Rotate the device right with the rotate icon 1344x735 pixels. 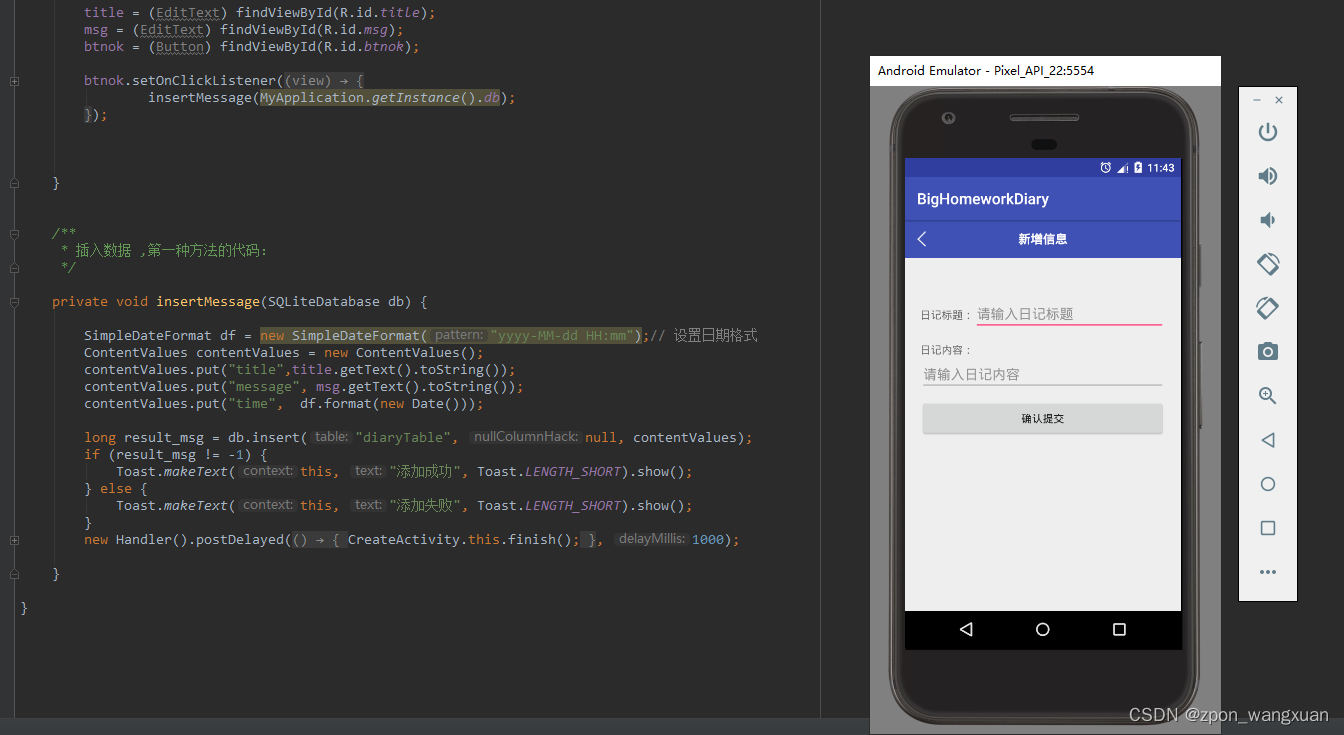click(x=1267, y=308)
